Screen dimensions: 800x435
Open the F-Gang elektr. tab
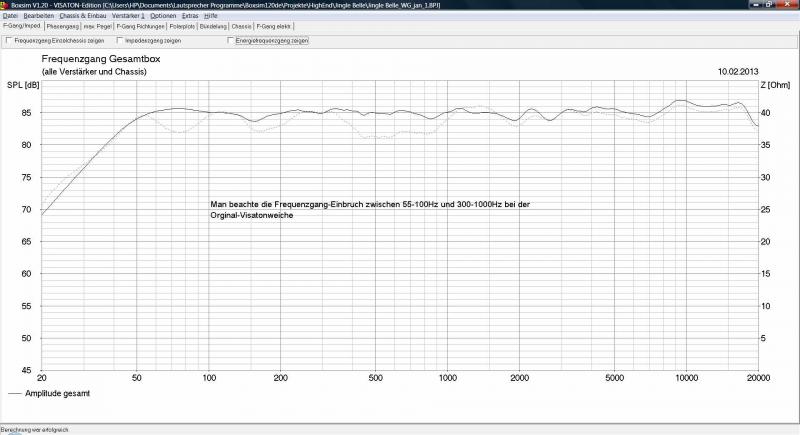click(274, 26)
